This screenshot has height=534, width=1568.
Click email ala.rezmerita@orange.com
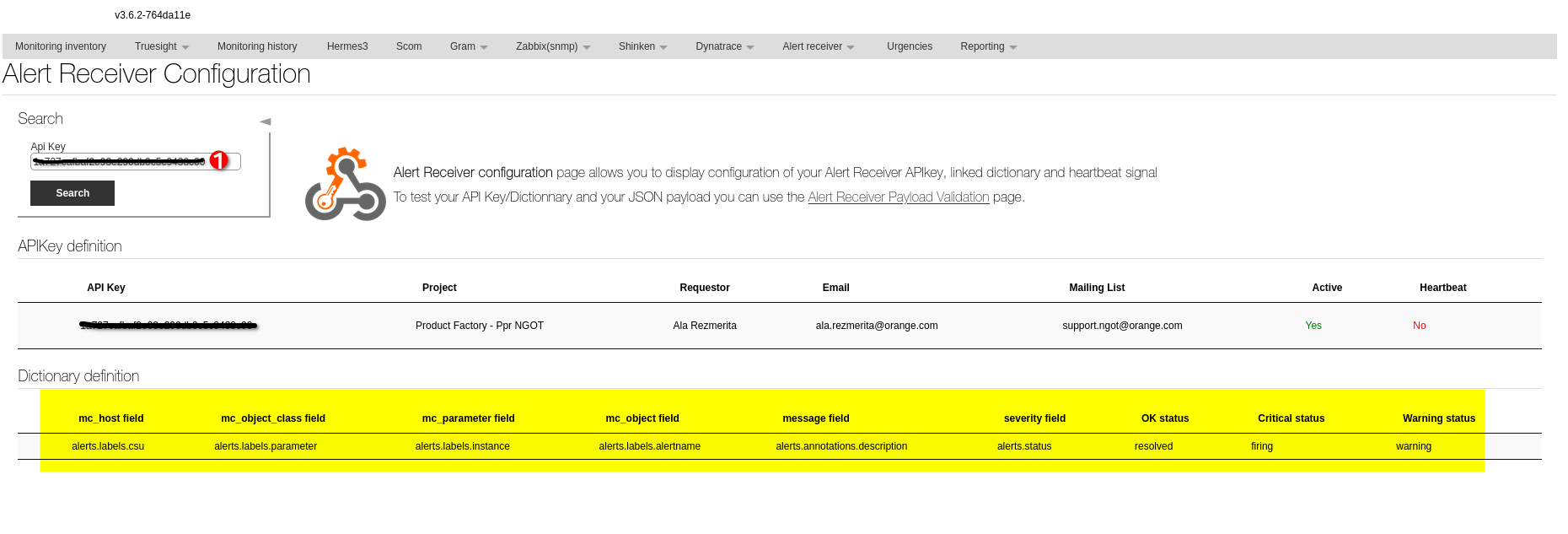(x=877, y=326)
